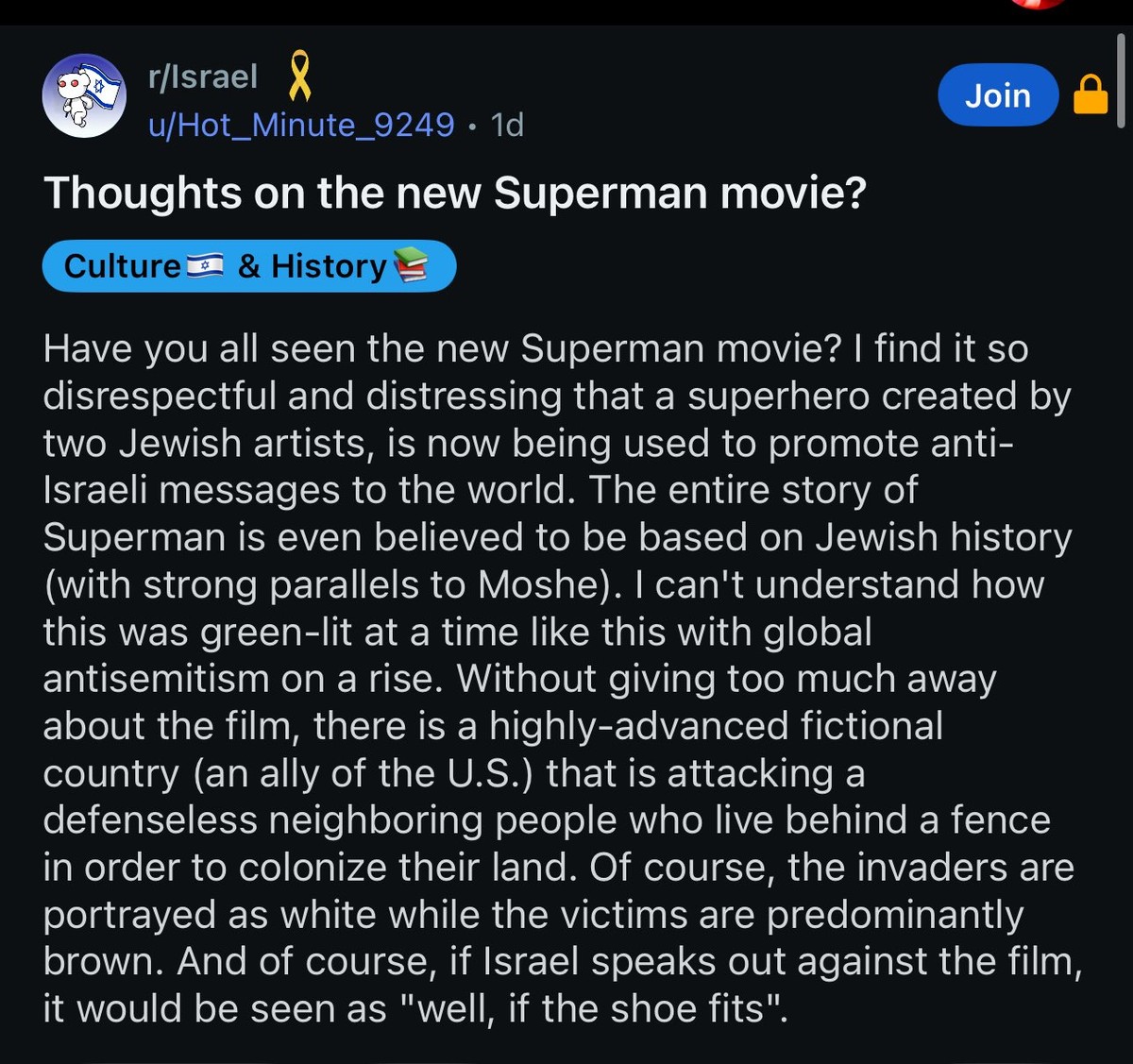Viewport: 1133px width, 1064px height.
Task: Select the post title as a tab header
Action: click(x=456, y=193)
